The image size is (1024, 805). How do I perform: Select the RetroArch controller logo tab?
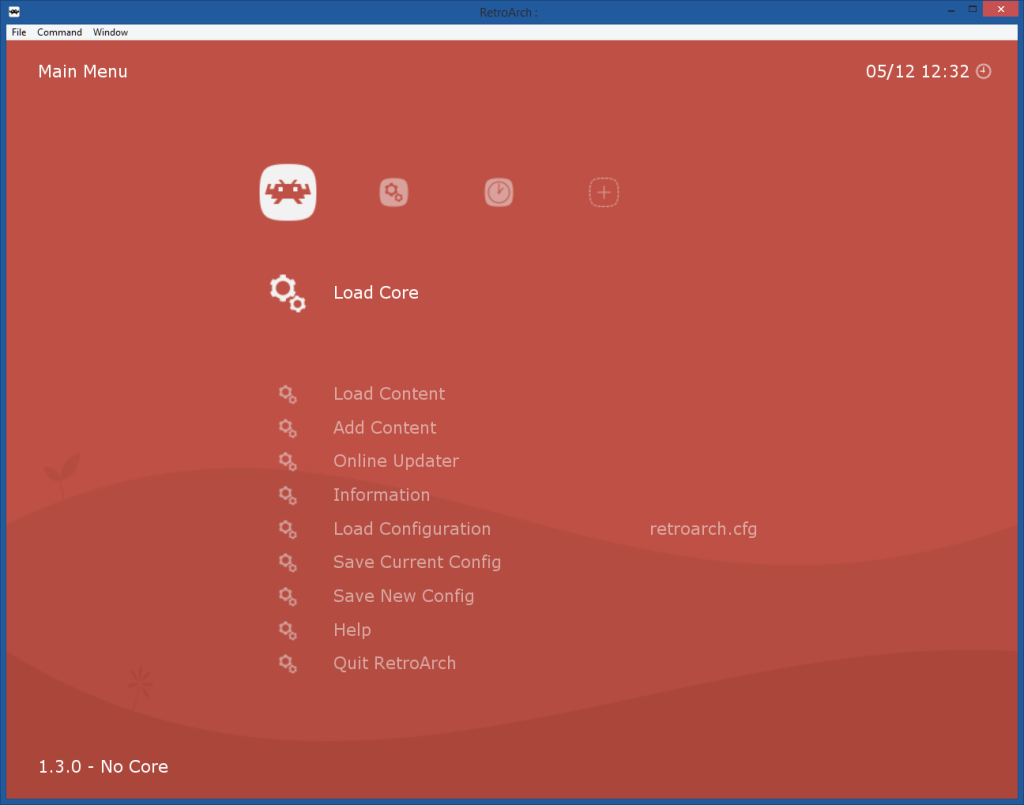tap(287, 192)
